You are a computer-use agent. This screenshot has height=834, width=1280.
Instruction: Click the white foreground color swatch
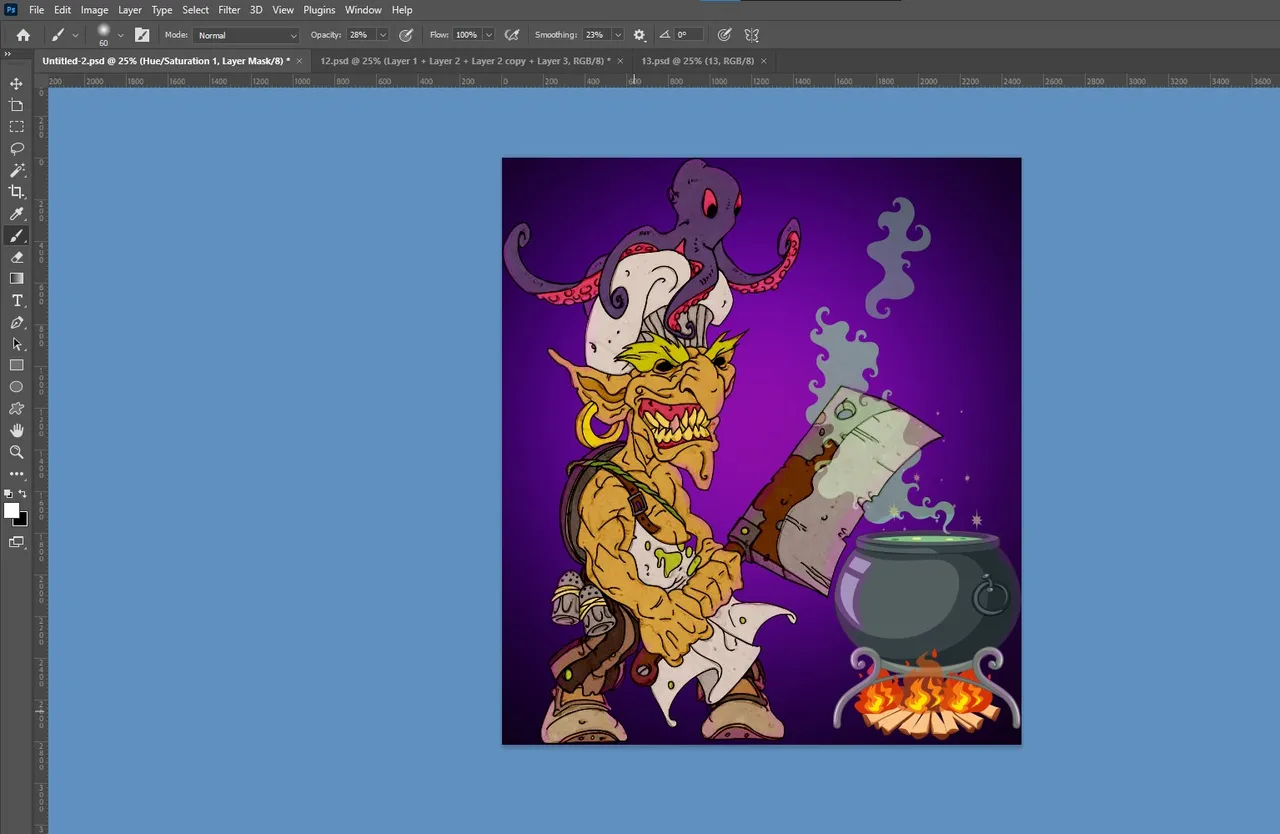coord(11,511)
